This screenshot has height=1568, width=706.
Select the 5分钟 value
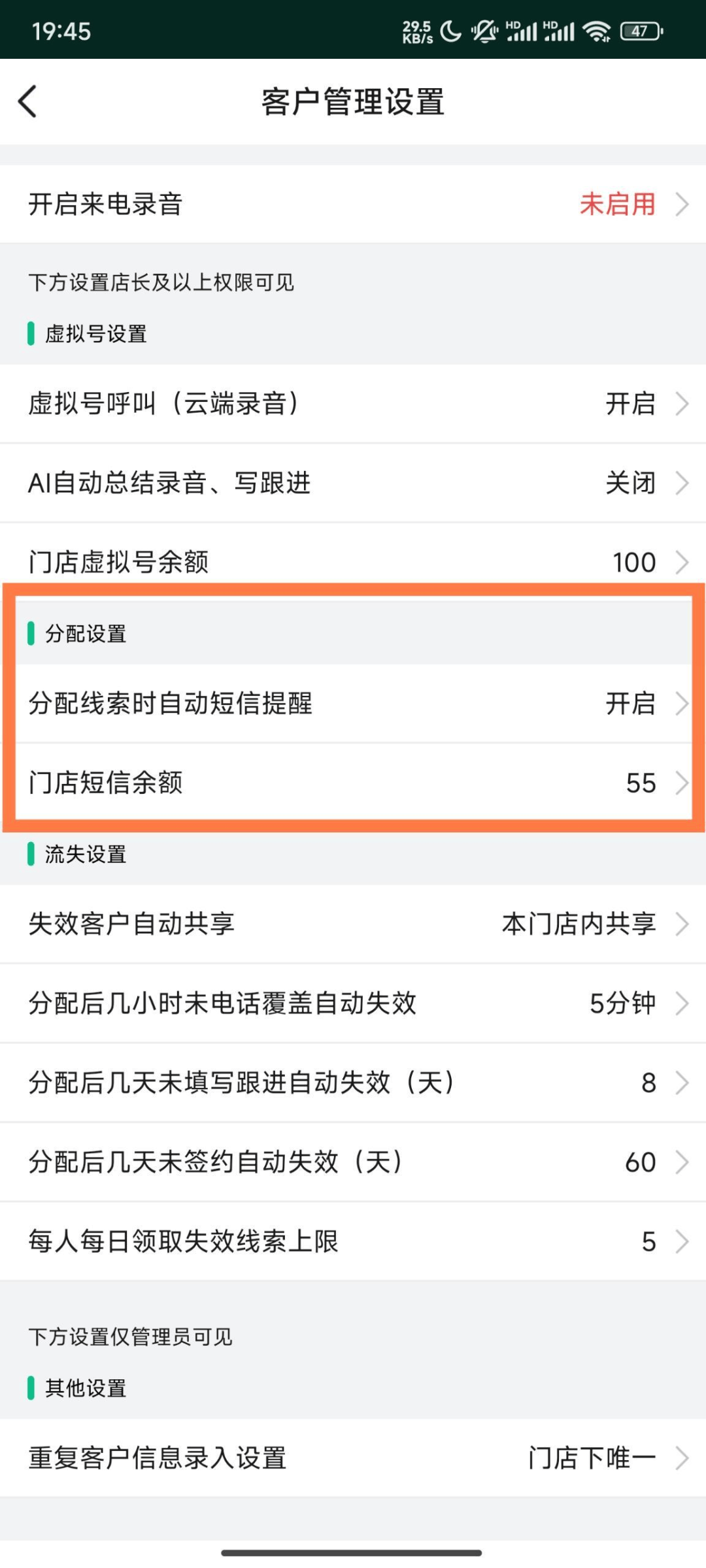click(x=622, y=1004)
